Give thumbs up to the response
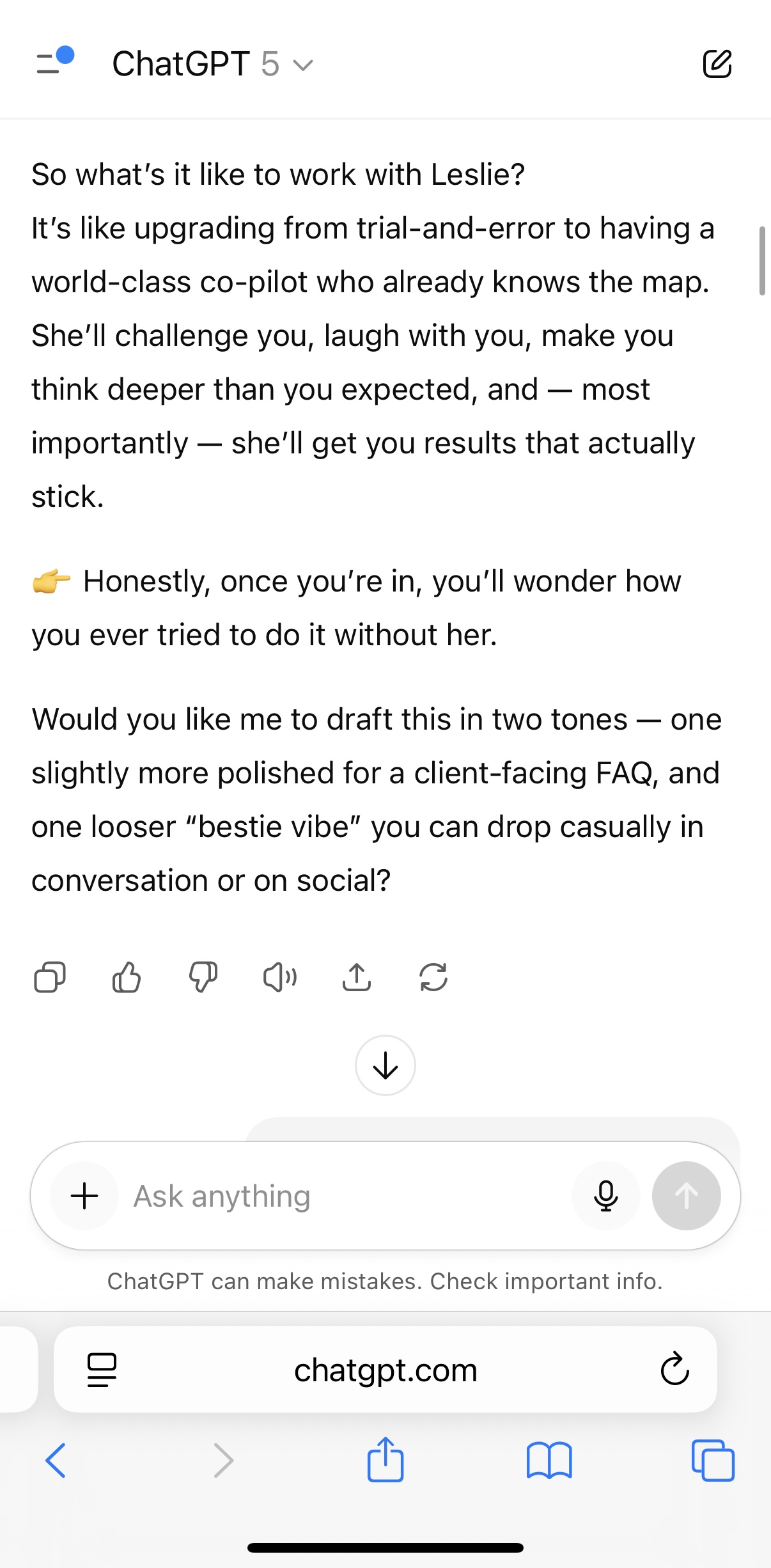 click(127, 977)
